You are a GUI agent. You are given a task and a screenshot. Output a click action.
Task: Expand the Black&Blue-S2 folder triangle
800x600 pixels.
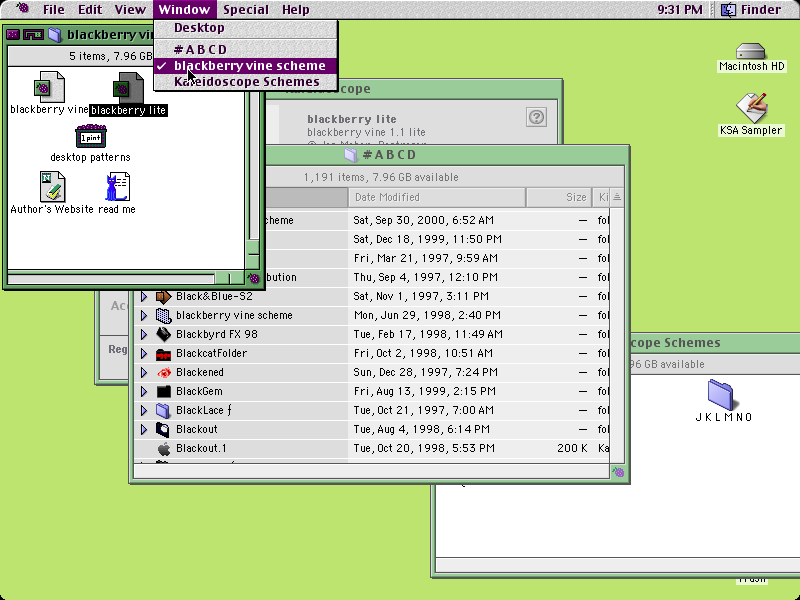pos(144,296)
